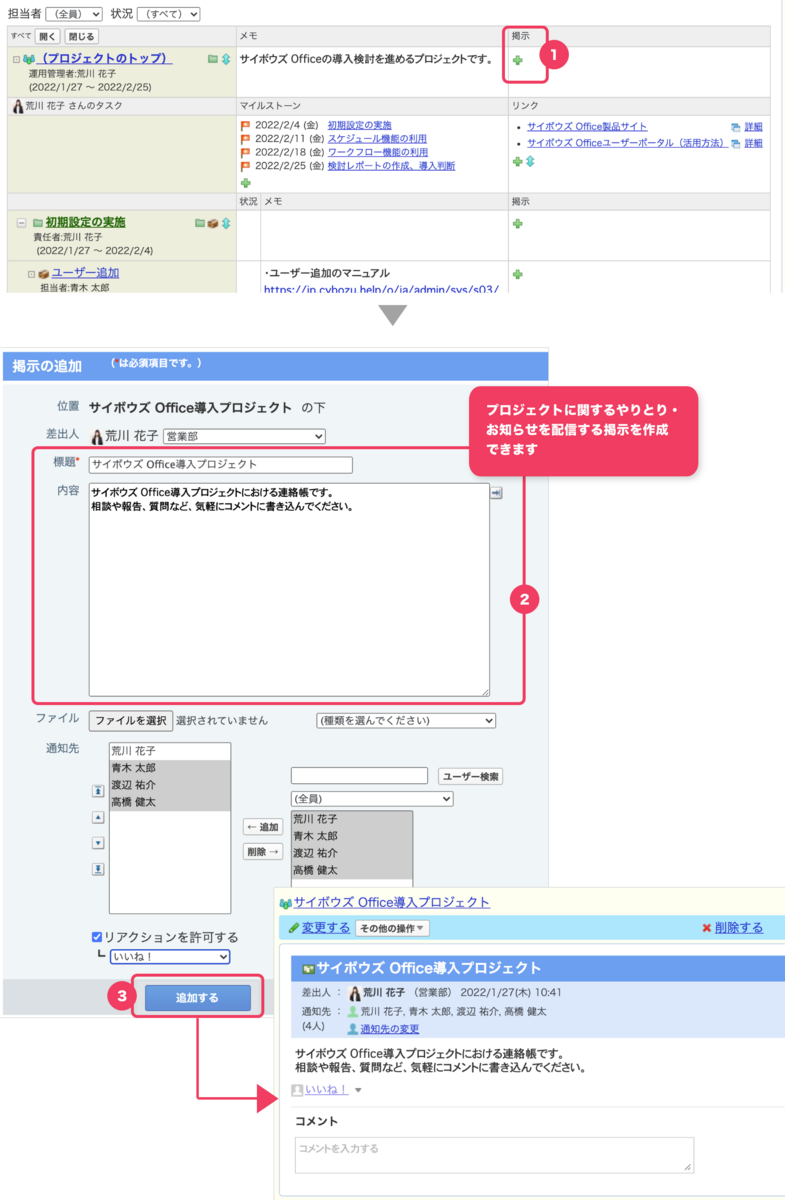Open the 差出人 営業部 department dropdown

[x=244, y=436]
